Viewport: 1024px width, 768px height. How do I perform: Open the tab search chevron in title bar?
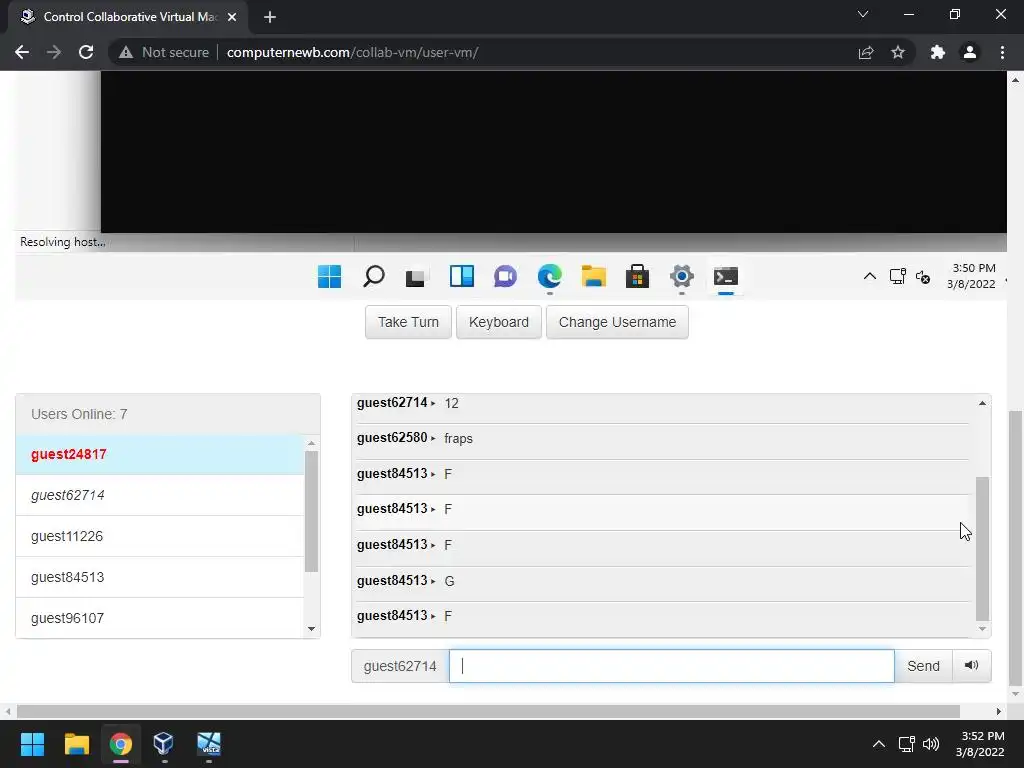863,14
